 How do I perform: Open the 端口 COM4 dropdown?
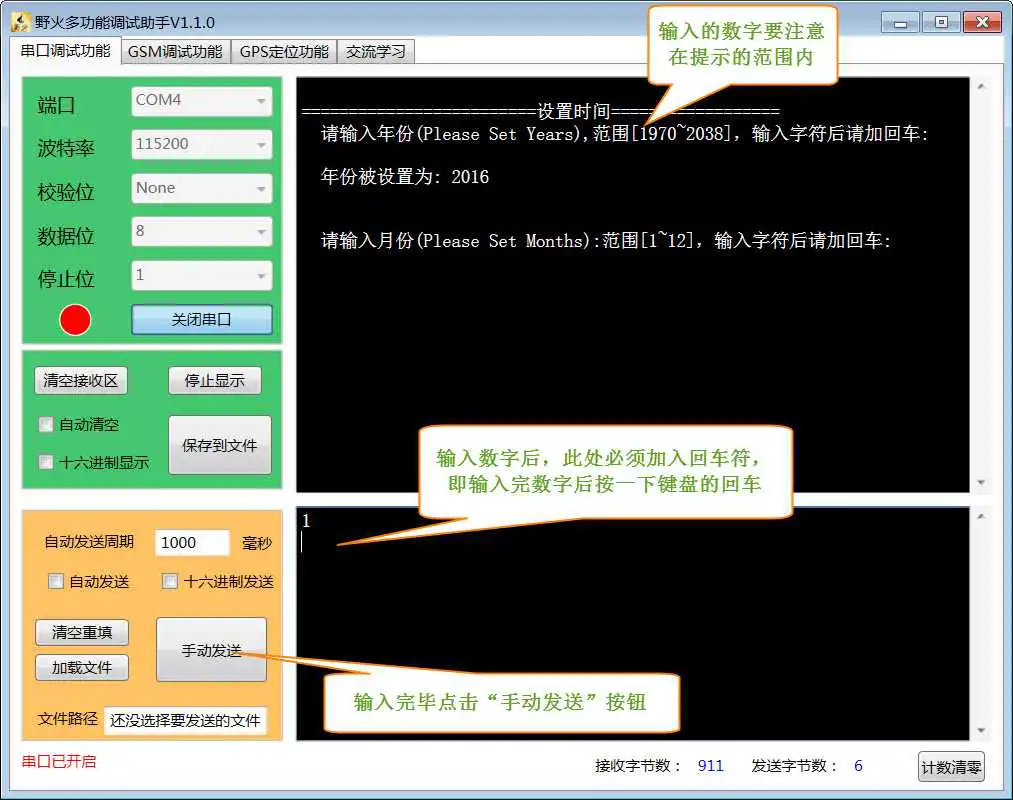[x=202, y=101]
